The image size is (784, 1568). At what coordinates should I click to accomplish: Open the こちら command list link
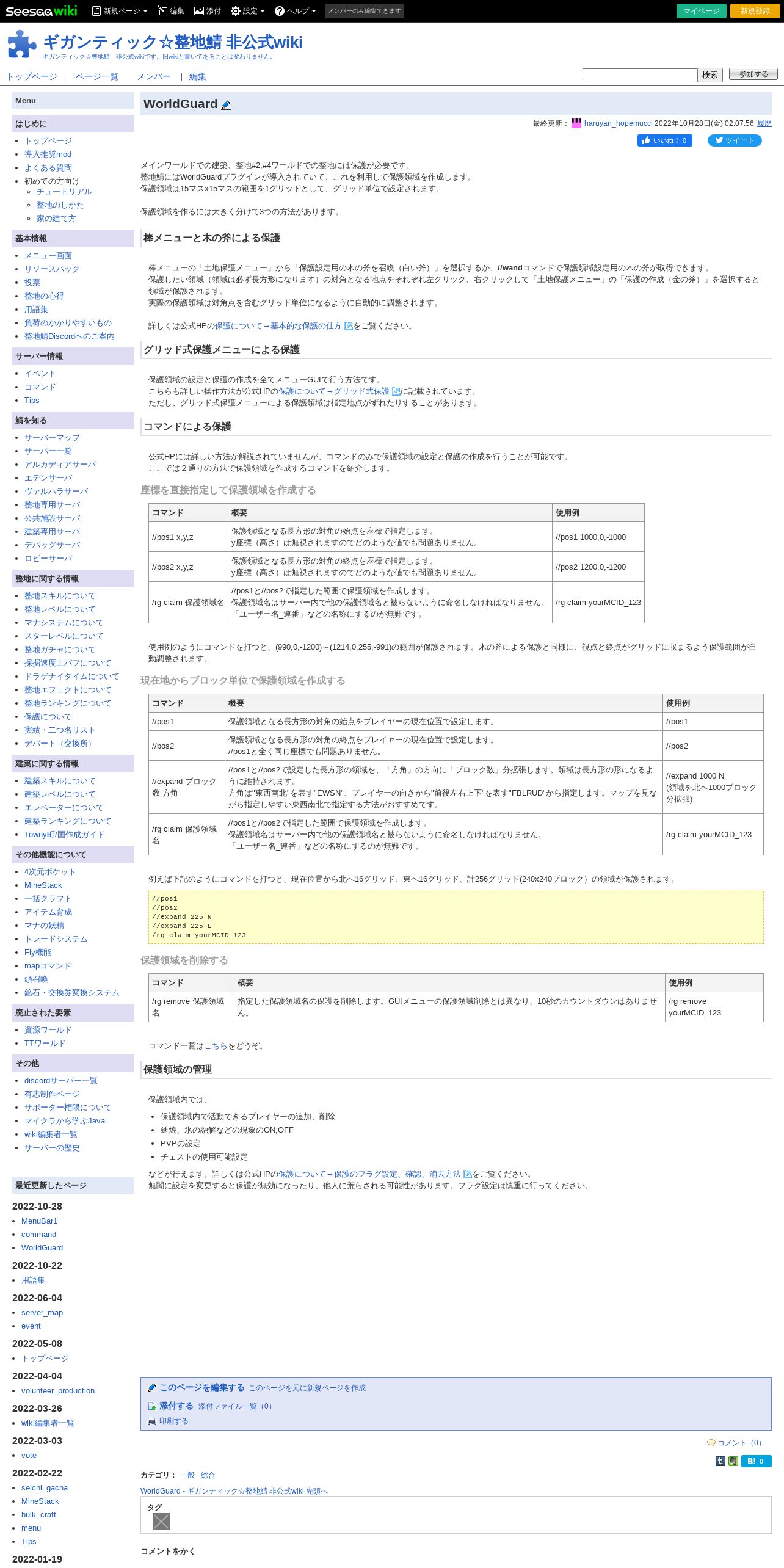pyautogui.click(x=216, y=1046)
